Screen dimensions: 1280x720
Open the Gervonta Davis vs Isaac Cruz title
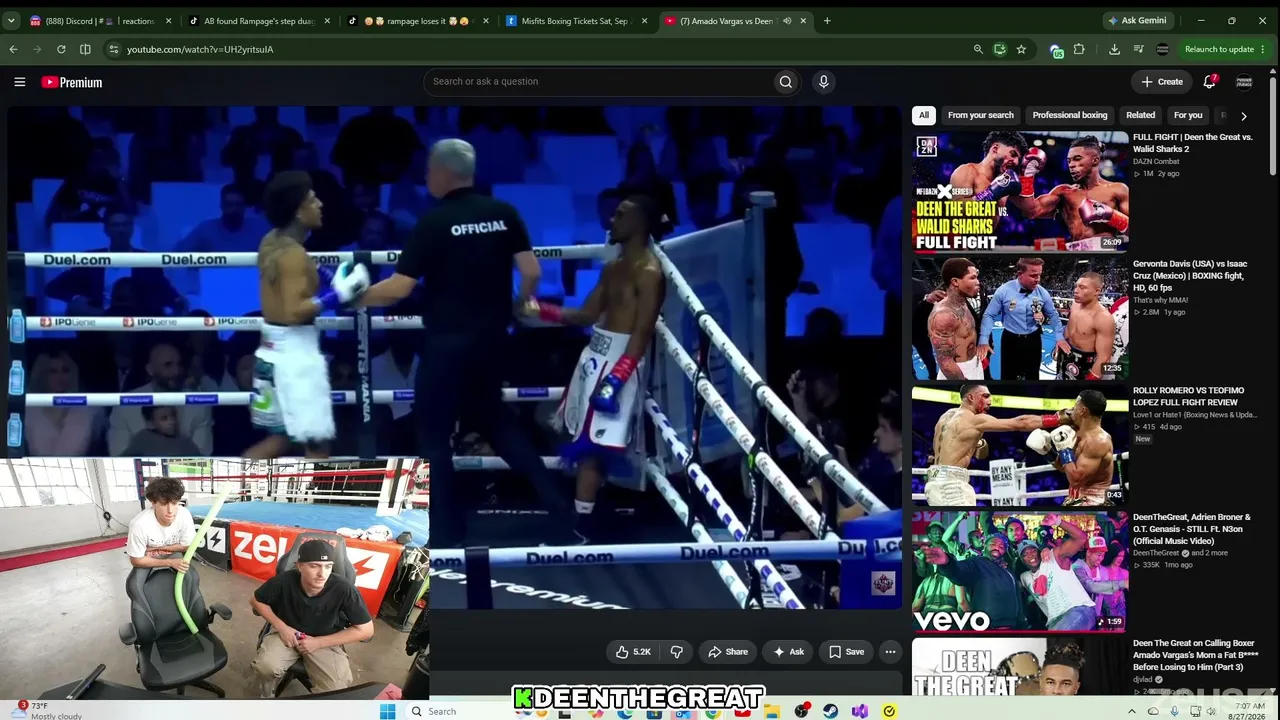tap(1190, 276)
